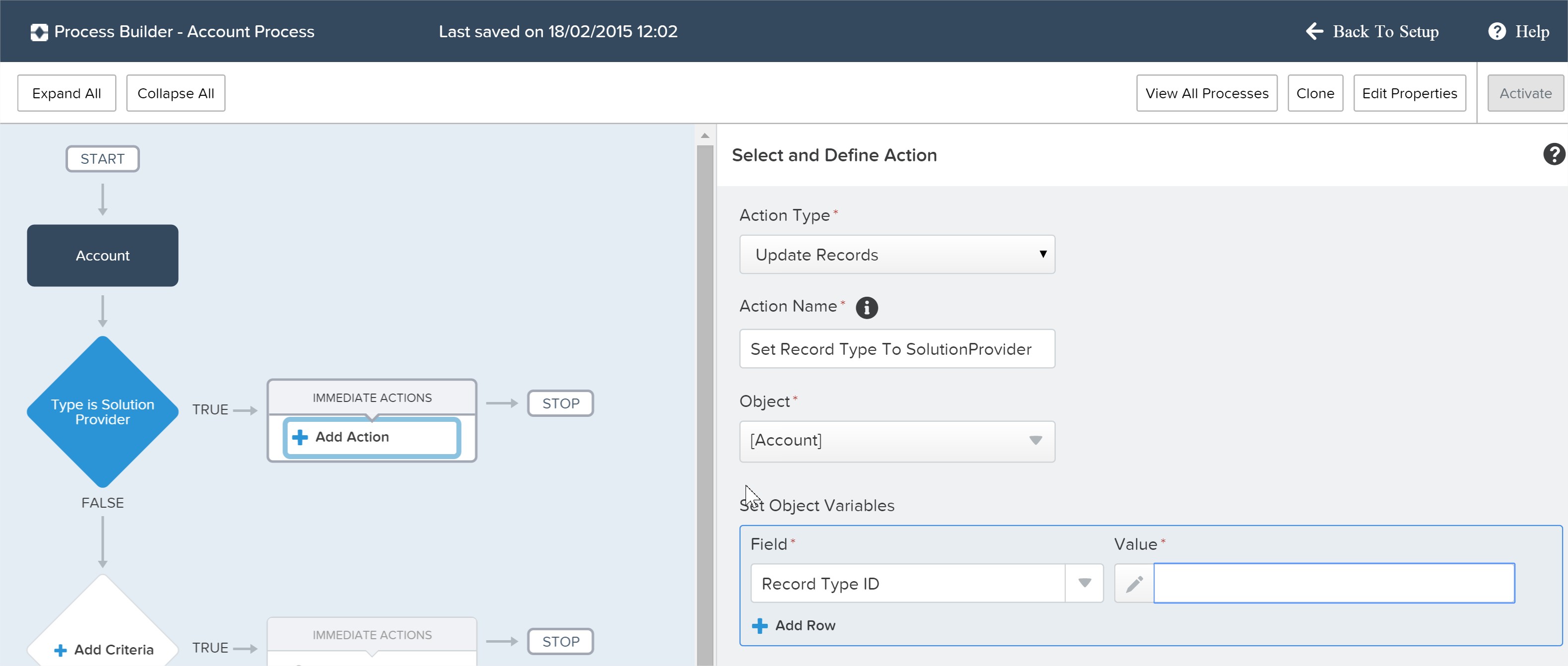The height and width of the screenshot is (666, 1568).
Task: Click Collapse All button
Action: (x=175, y=93)
